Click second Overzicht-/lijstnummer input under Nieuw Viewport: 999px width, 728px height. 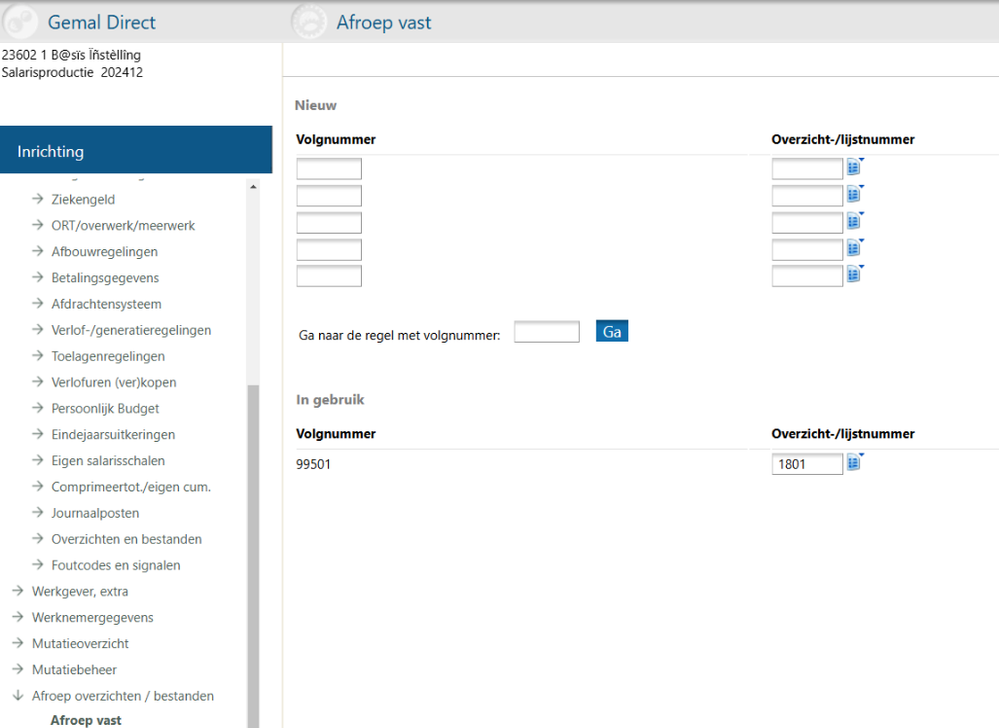point(807,196)
